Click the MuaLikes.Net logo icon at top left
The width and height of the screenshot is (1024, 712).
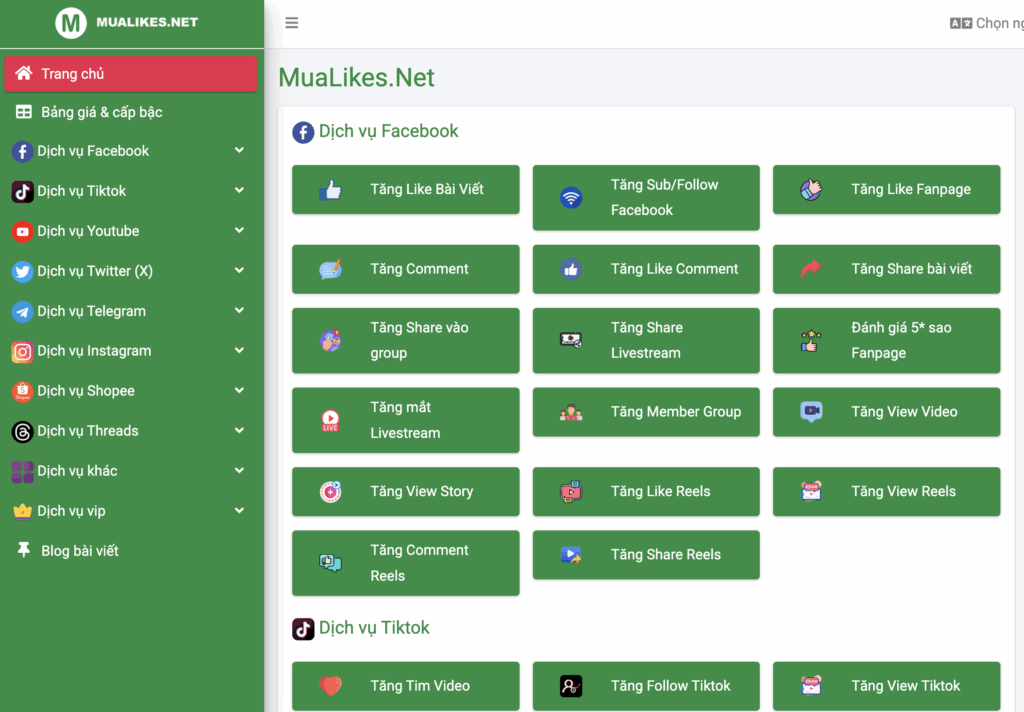(69, 21)
